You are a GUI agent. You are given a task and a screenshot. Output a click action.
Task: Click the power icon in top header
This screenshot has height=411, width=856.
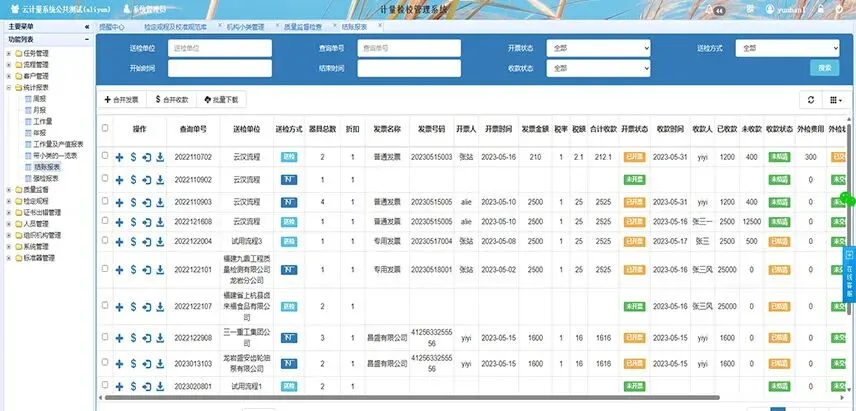click(x=839, y=9)
